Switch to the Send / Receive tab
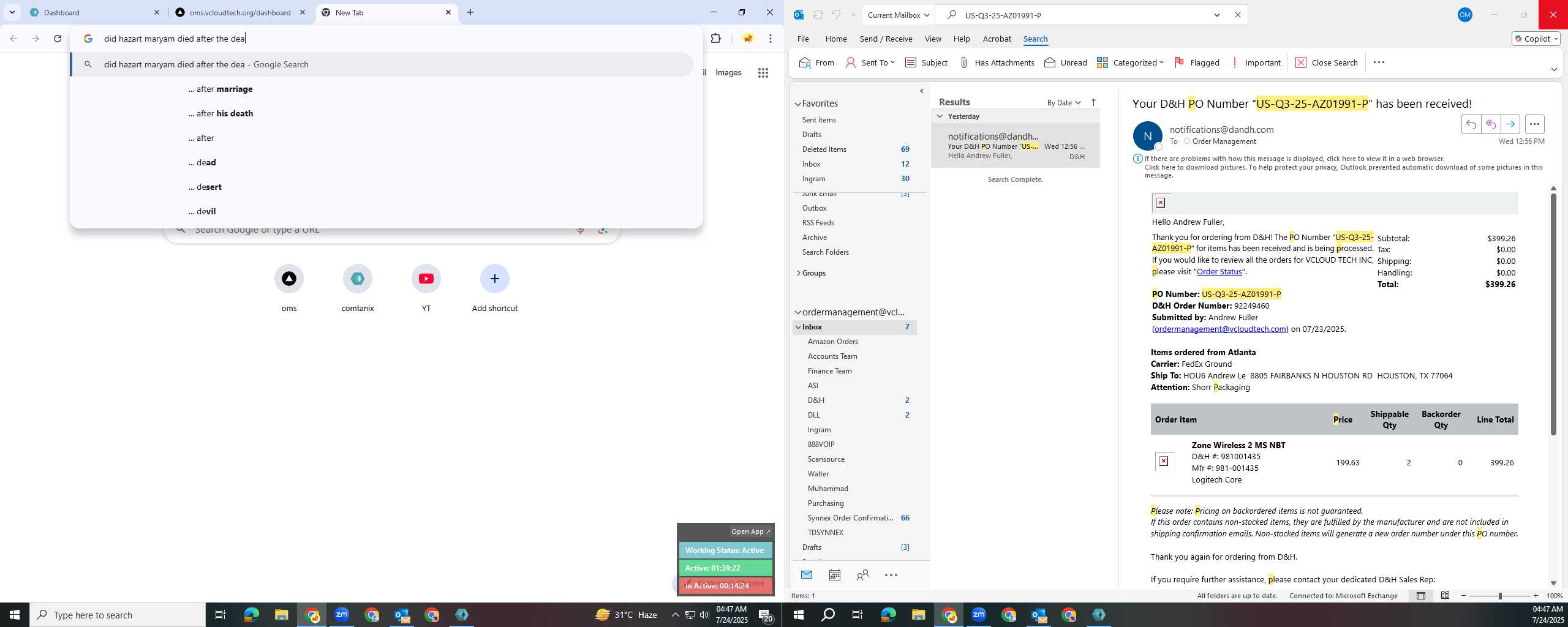Viewport: 1568px width, 627px height. 886,39
